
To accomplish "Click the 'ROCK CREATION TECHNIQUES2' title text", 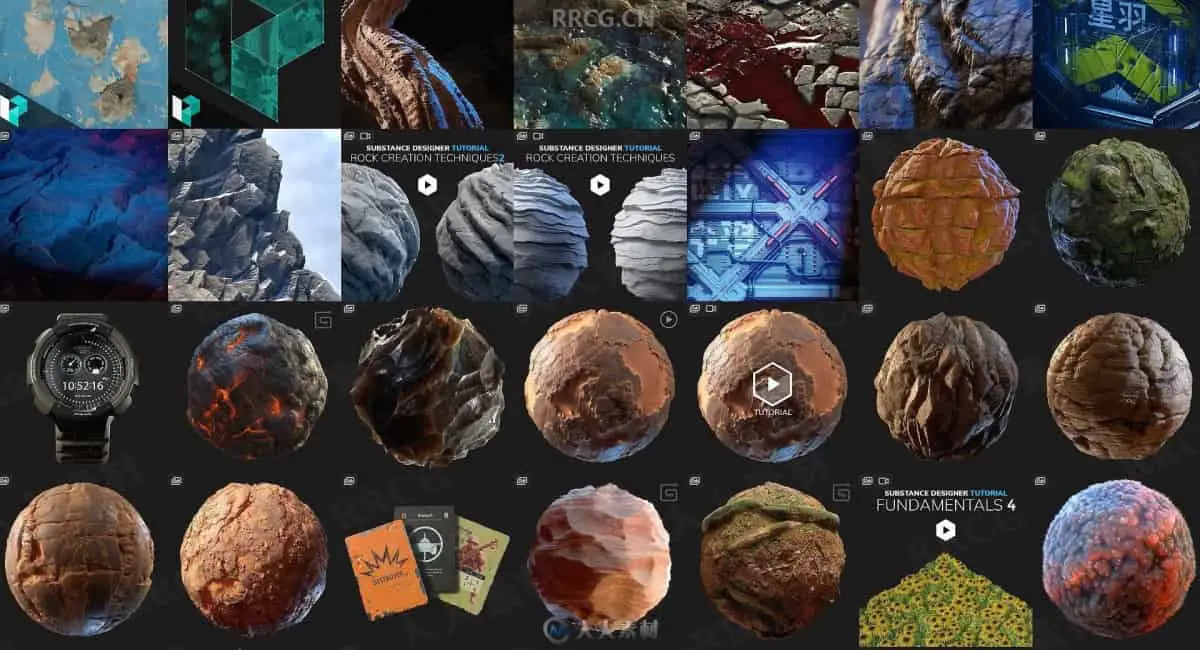I will [x=429, y=158].
